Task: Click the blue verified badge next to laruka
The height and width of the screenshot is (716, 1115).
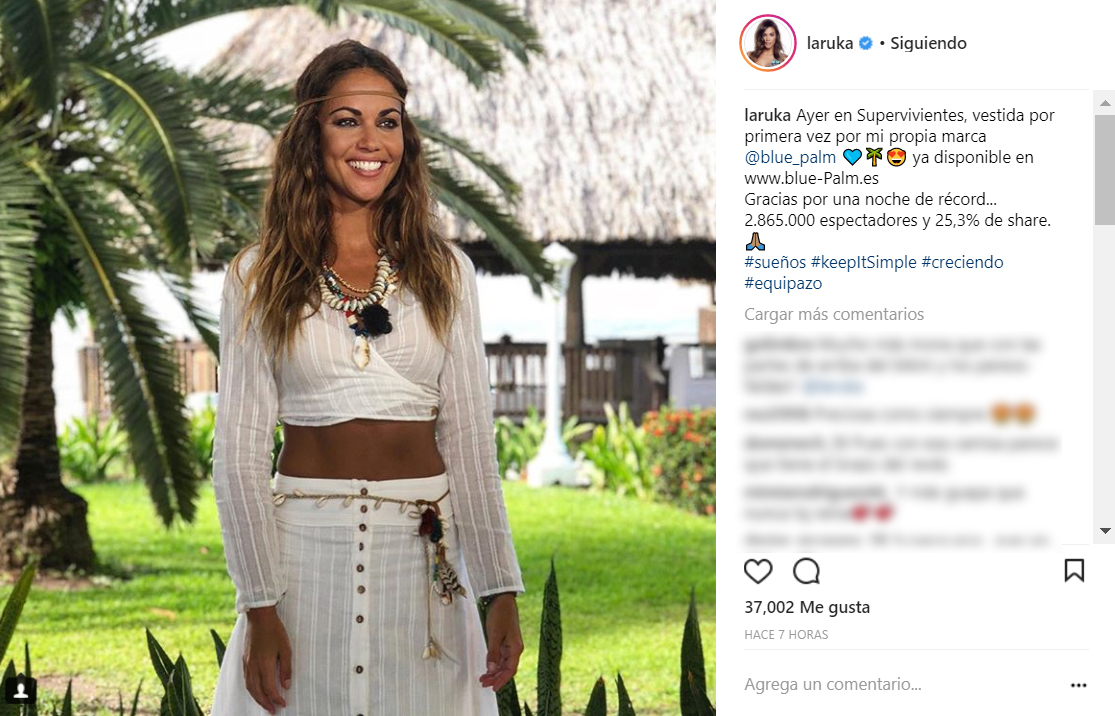Action: [865, 43]
